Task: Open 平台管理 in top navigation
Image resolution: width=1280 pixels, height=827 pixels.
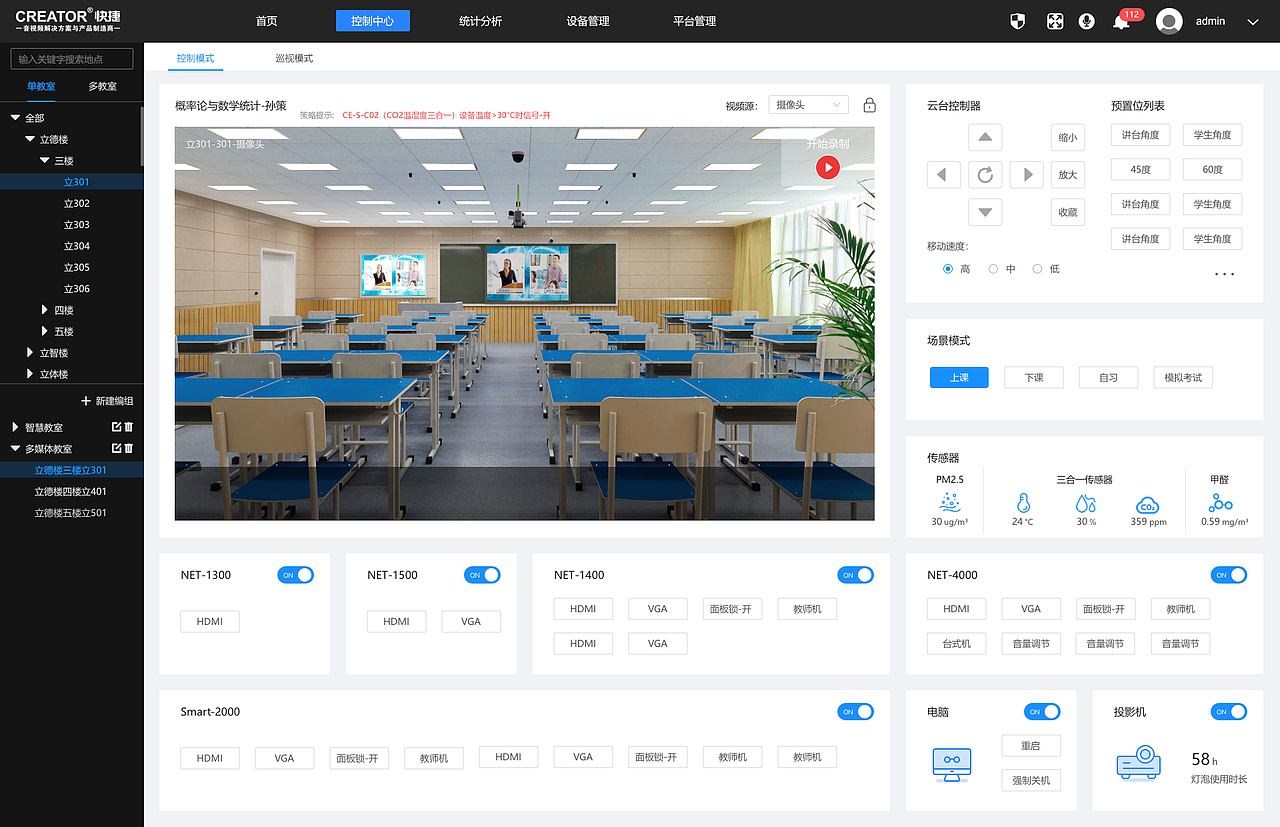Action: point(694,21)
